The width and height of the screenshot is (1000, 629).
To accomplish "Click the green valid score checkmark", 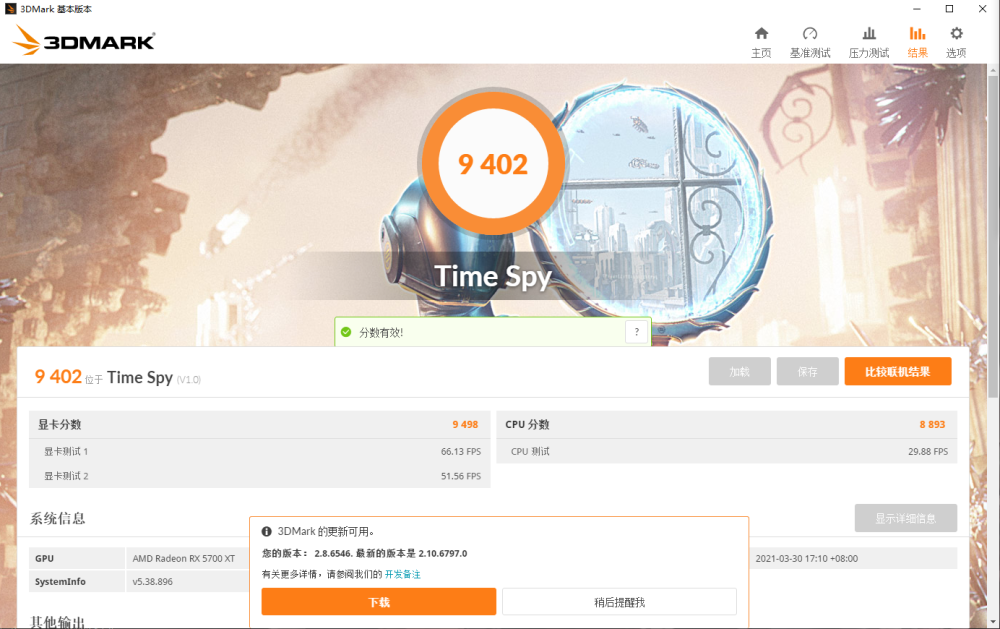I will point(346,332).
